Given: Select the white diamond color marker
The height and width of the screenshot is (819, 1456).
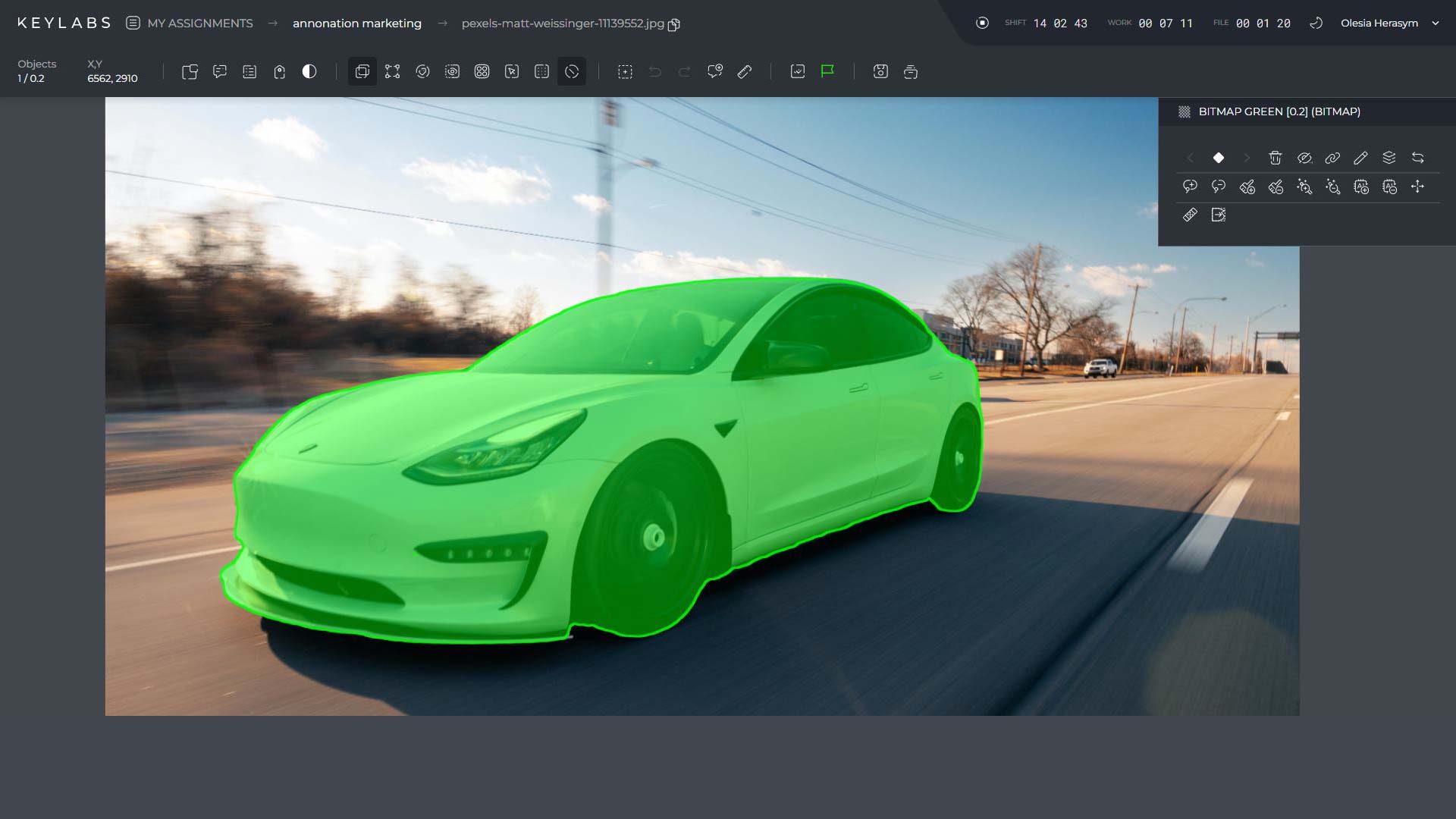Looking at the screenshot, I should click(x=1218, y=158).
